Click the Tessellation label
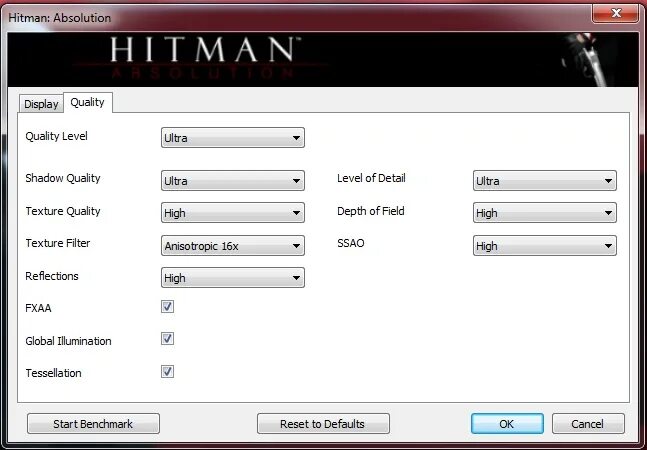The image size is (647, 450). point(53,373)
